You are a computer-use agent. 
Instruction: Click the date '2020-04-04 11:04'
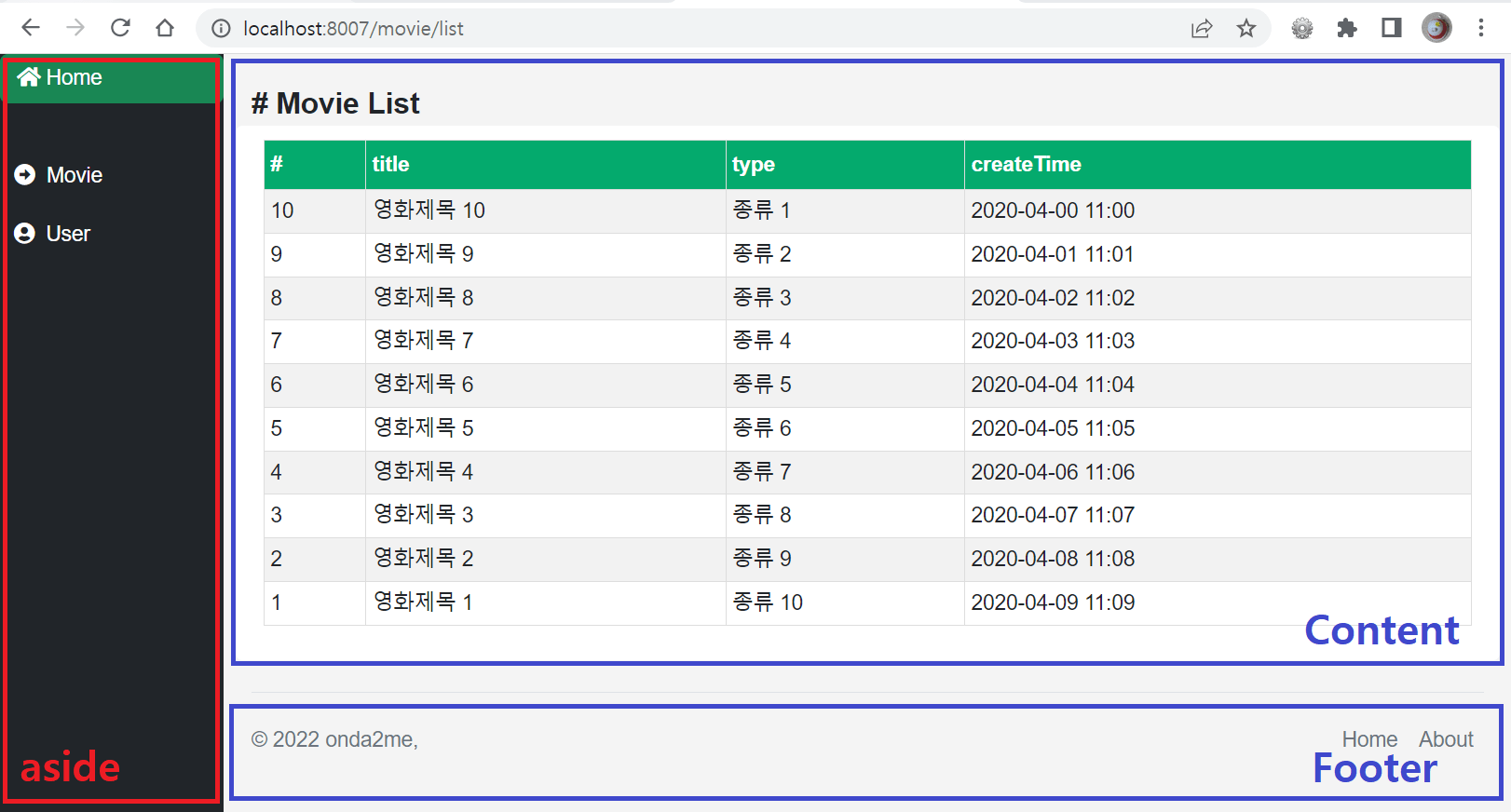coord(1053,385)
